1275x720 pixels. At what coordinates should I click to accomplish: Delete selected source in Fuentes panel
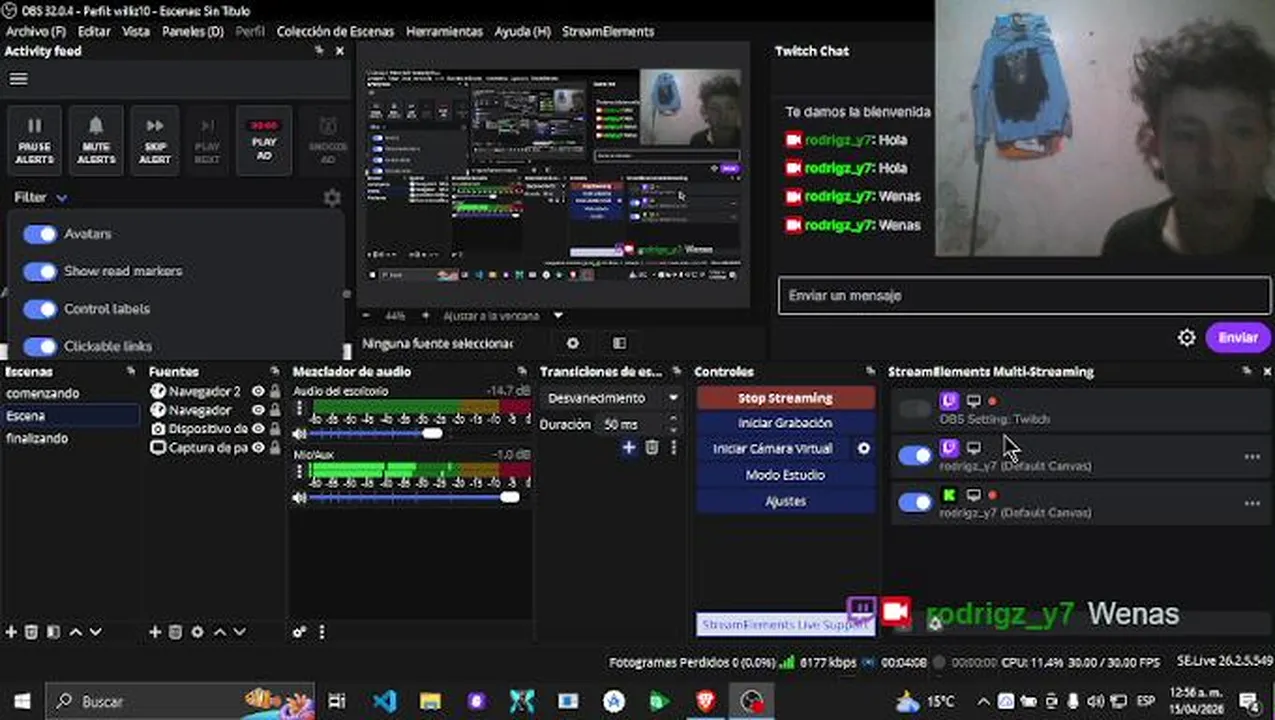[x=175, y=632]
